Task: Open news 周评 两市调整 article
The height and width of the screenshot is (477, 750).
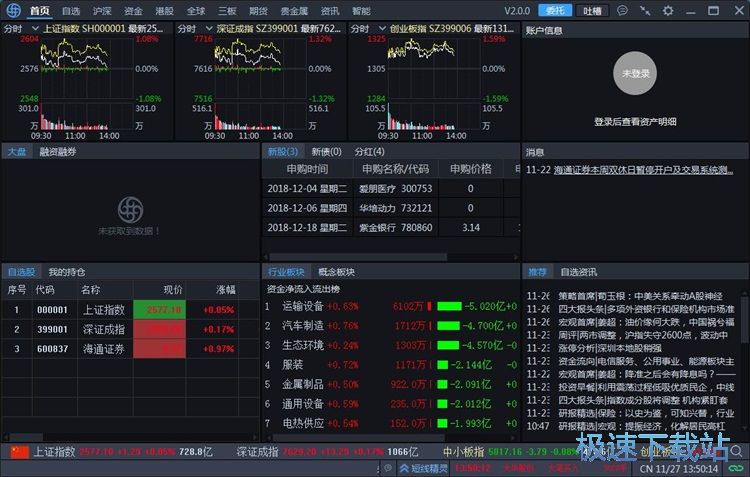Action: pos(643,335)
